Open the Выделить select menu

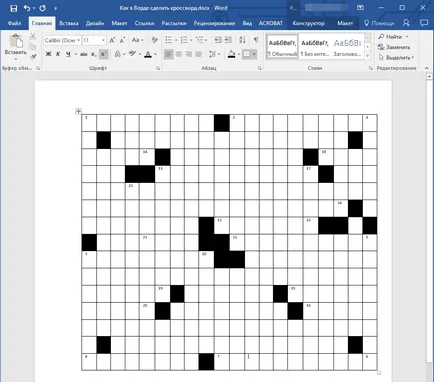click(x=396, y=57)
